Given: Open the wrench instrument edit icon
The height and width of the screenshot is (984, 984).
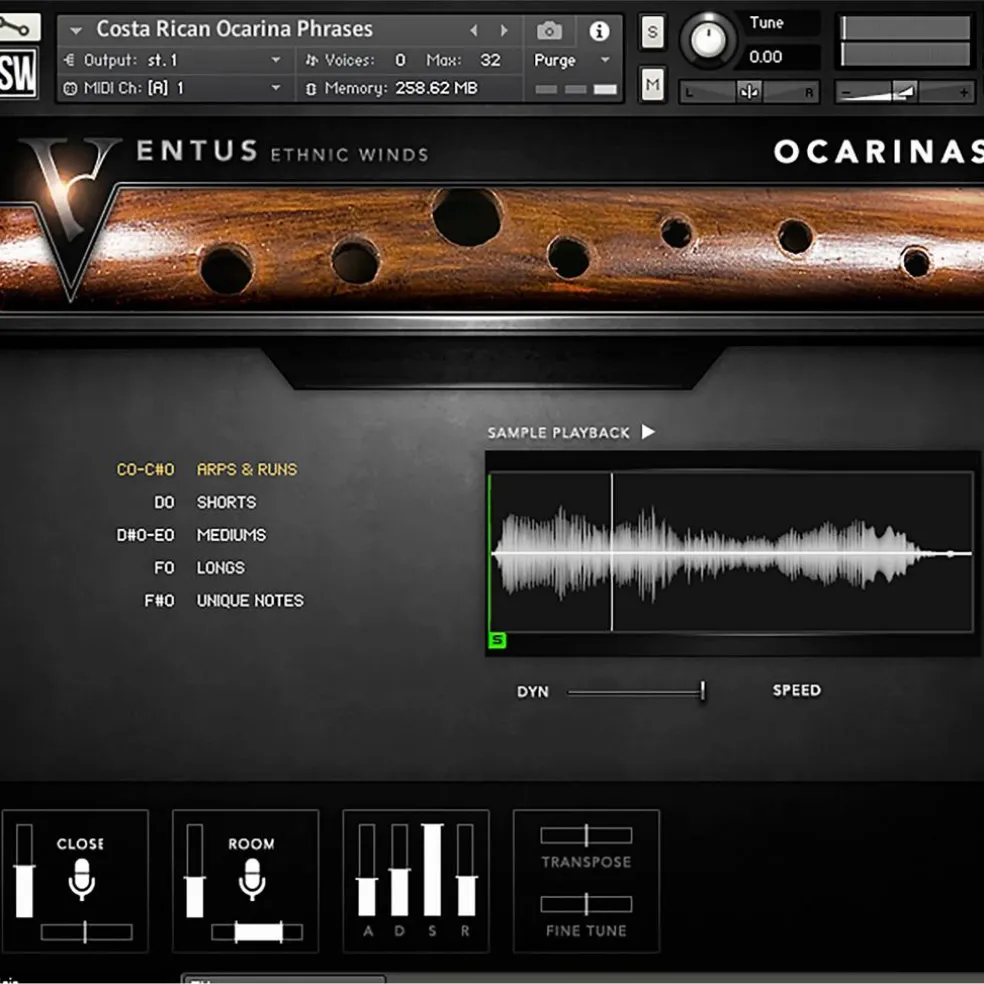Looking at the screenshot, I should point(19,28).
